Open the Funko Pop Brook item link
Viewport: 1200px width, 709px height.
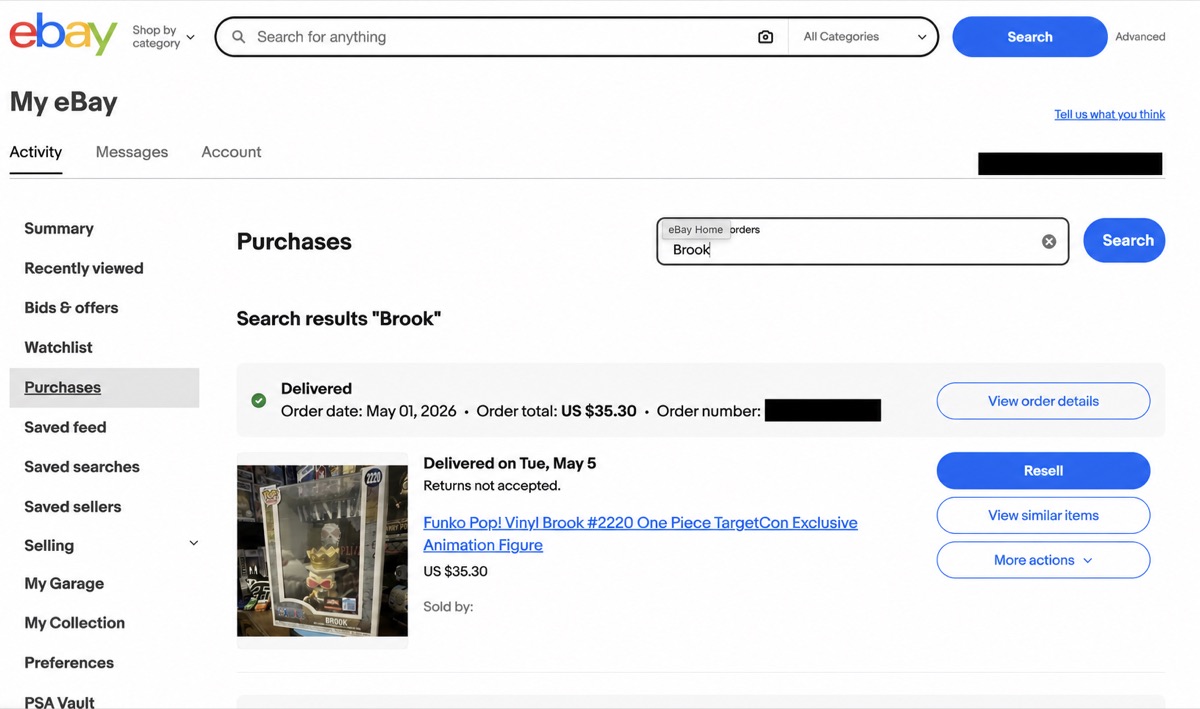pos(640,534)
